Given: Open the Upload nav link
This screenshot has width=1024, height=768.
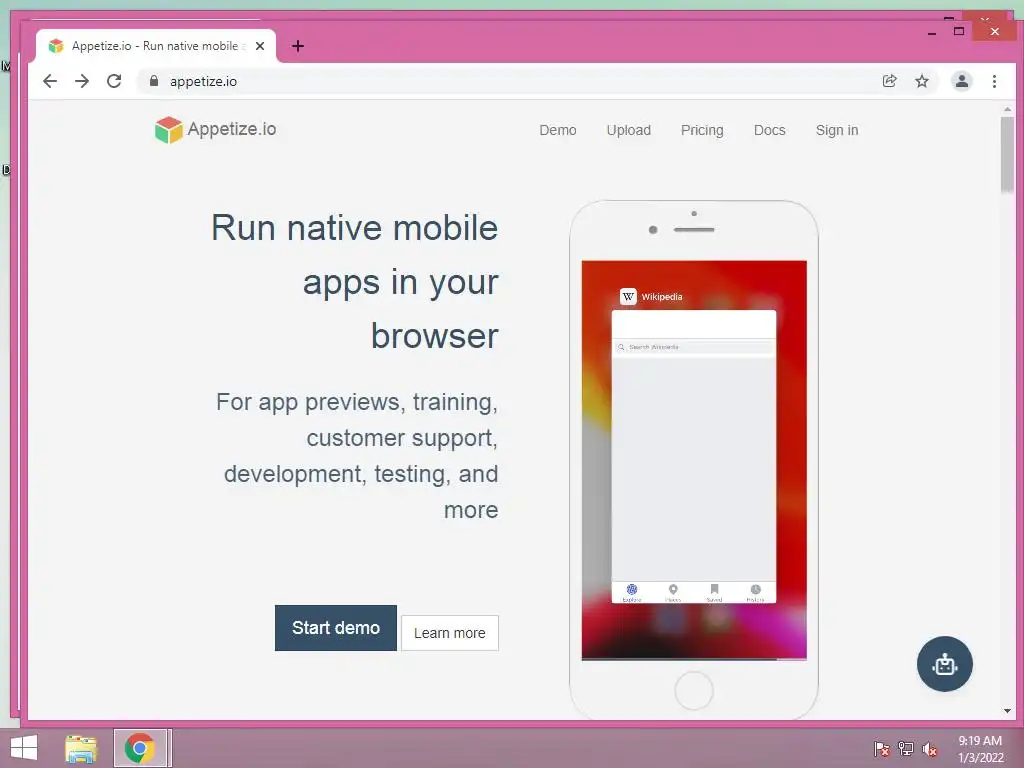Looking at the screenshot, I should click(x=628, y=130).
